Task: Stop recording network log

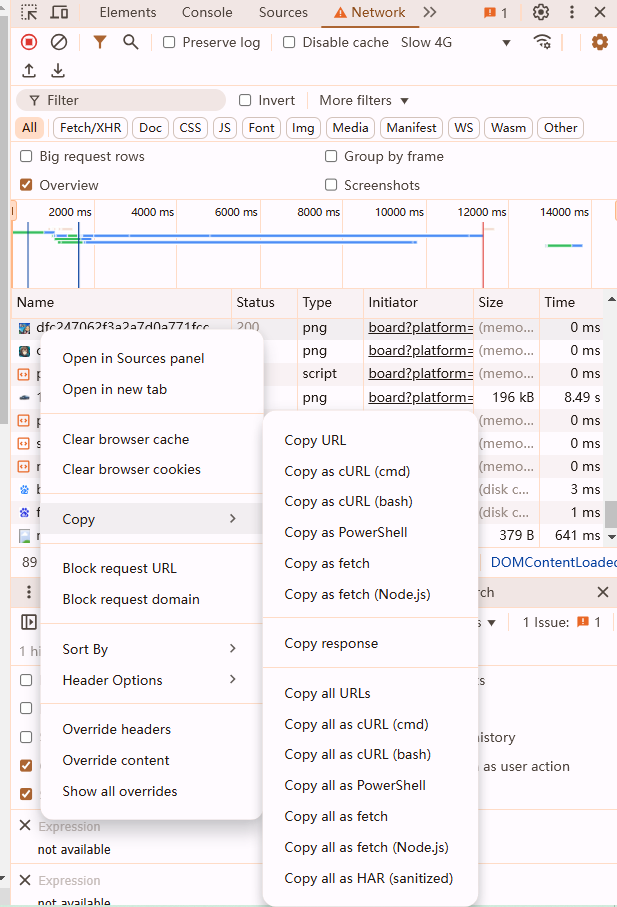Action: [x=29, y=42]
